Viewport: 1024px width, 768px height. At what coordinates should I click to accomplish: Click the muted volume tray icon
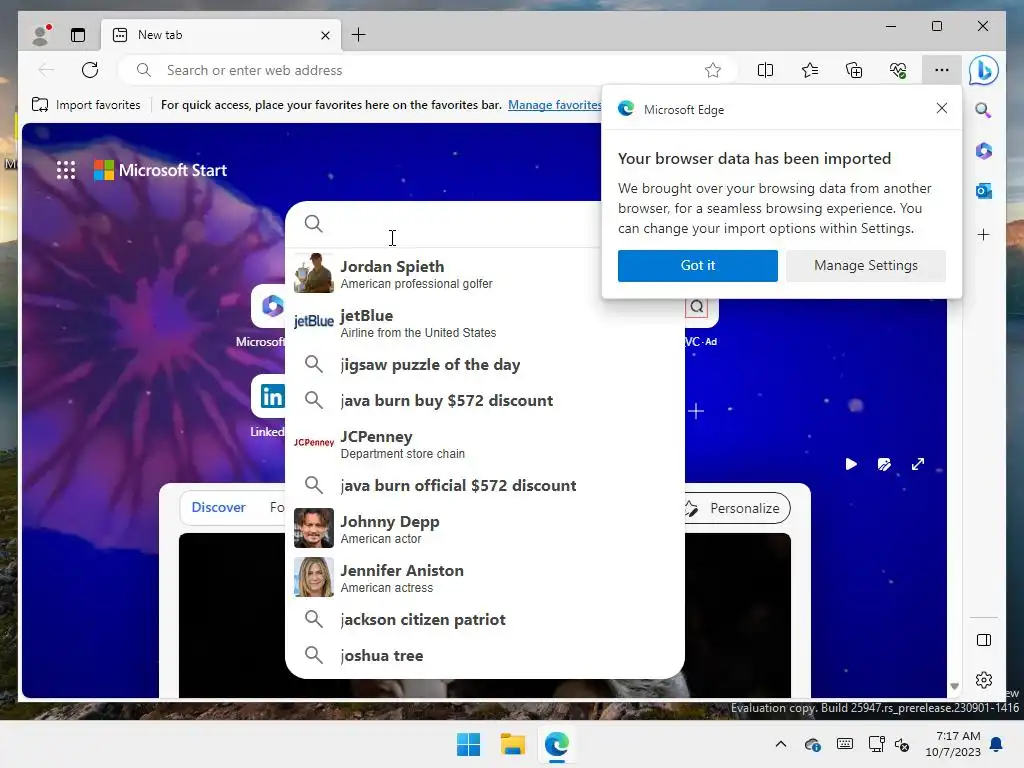(903, 744)
